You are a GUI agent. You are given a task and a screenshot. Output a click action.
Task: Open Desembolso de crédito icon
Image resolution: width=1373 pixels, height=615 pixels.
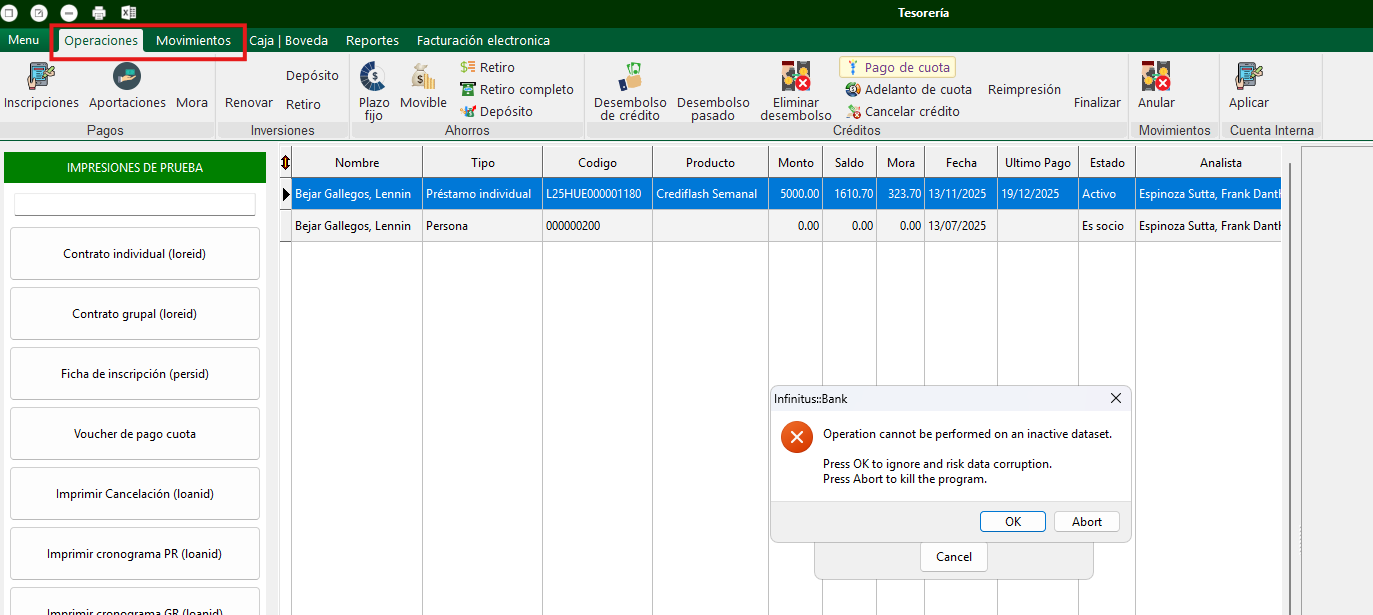point(630,77)
